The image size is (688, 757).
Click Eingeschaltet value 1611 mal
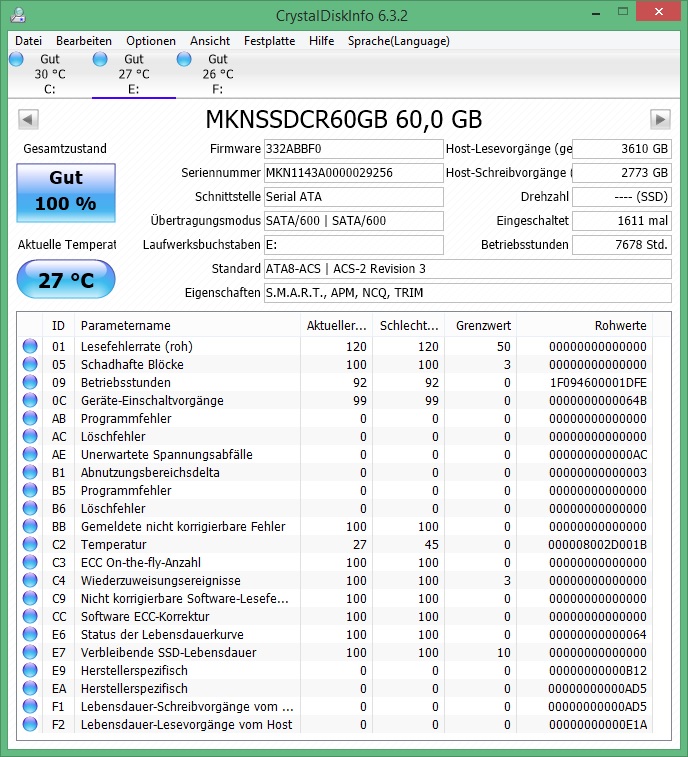(x=622, y=221)
